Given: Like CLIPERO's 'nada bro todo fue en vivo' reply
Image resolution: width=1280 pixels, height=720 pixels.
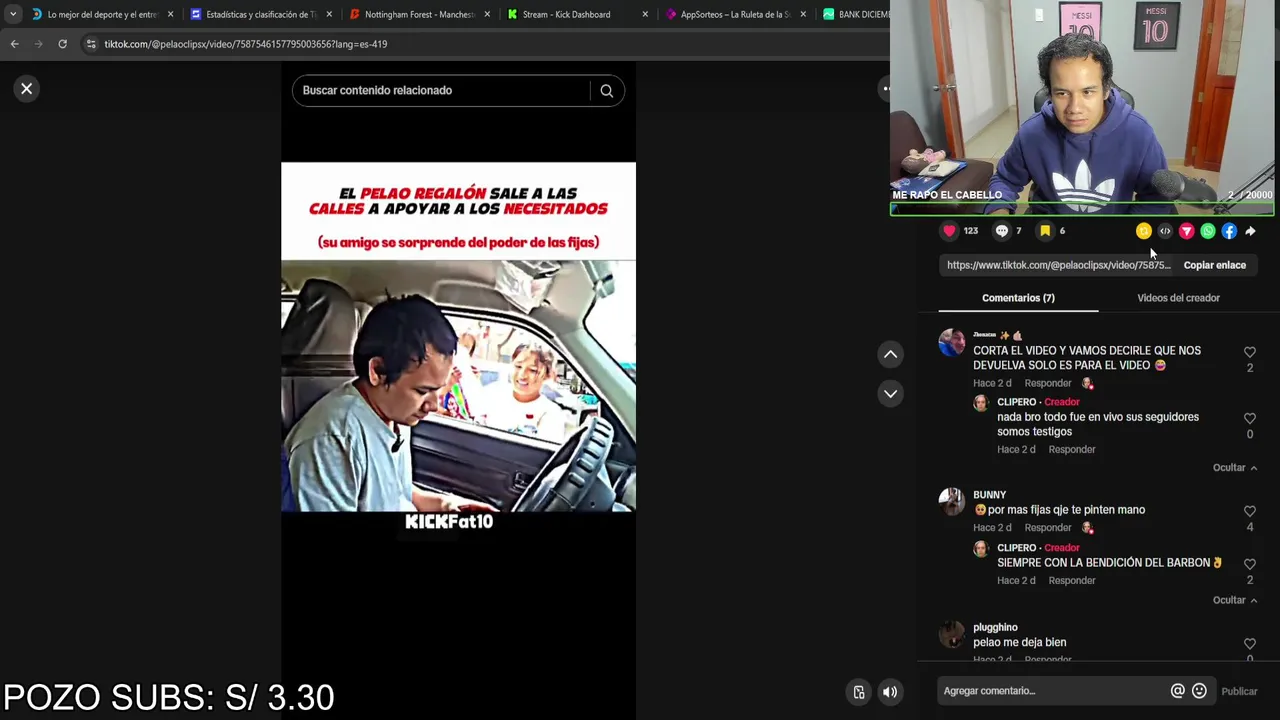Looking at the screenshot, I should pyautogui.click(x=1249, y=418).
